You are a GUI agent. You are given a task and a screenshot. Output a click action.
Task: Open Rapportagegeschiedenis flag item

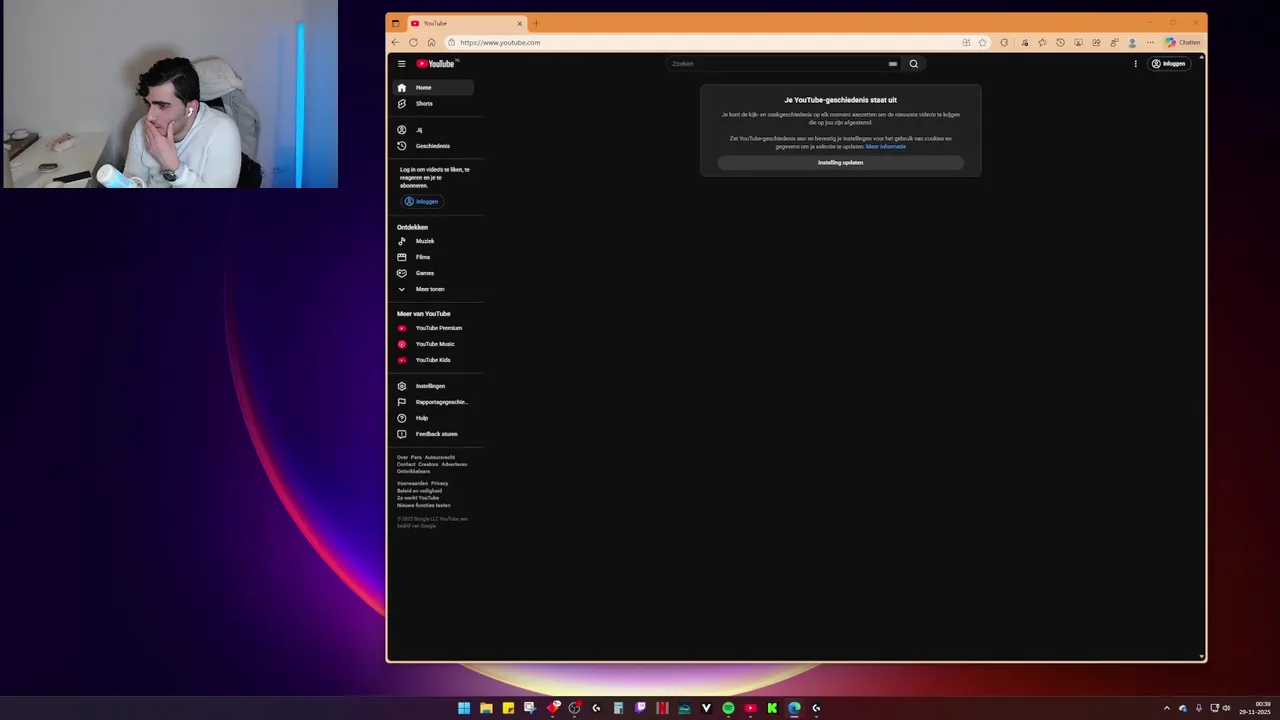click(433, 402)
